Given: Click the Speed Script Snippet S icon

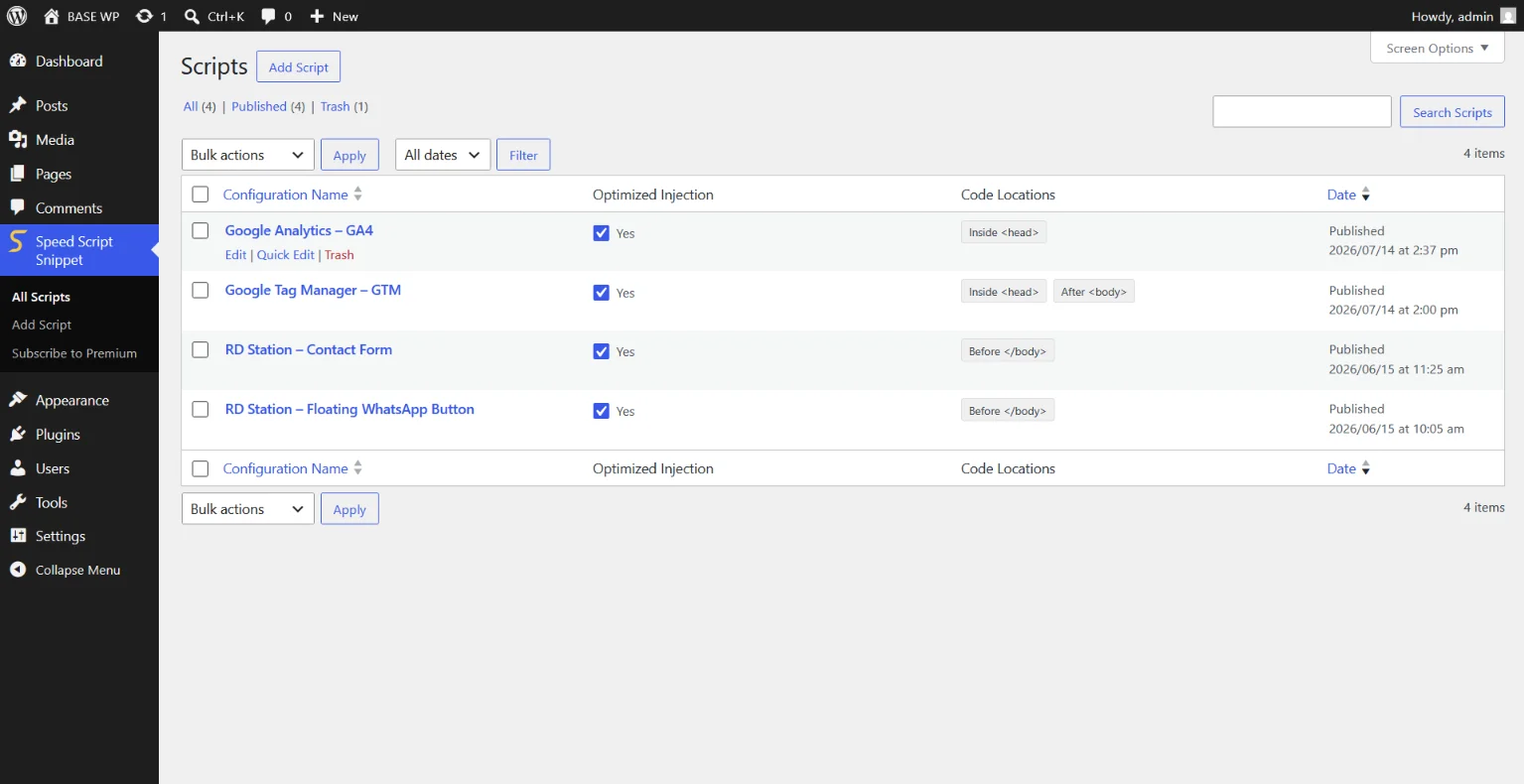Looking at the screenshot, I should (17, 241).
